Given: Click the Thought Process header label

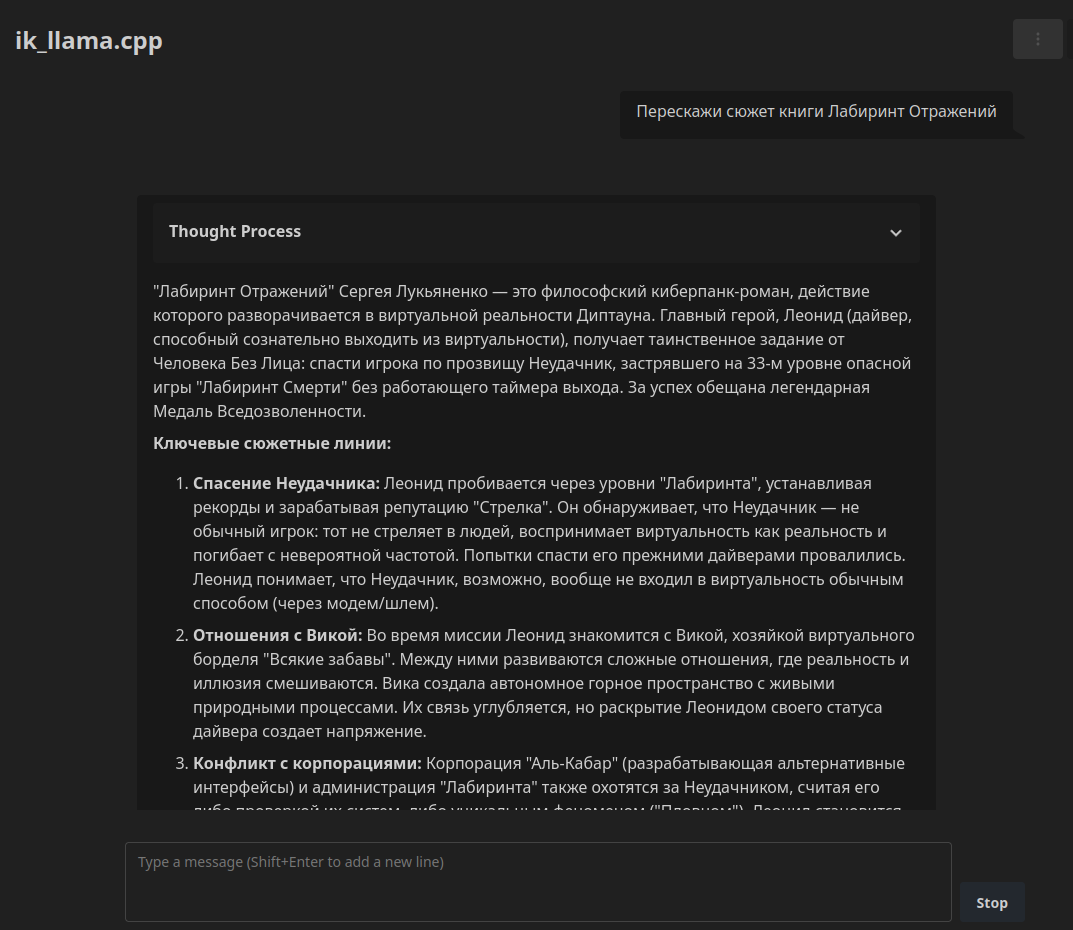Looking at the screenshot, I should (235, 232).
